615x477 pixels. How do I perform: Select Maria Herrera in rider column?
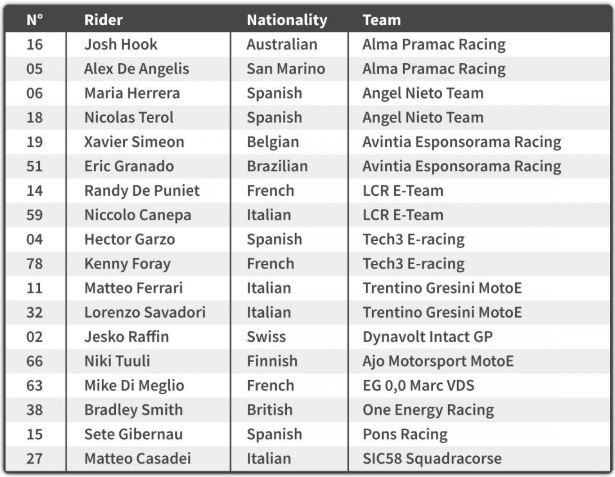point(133,93)
